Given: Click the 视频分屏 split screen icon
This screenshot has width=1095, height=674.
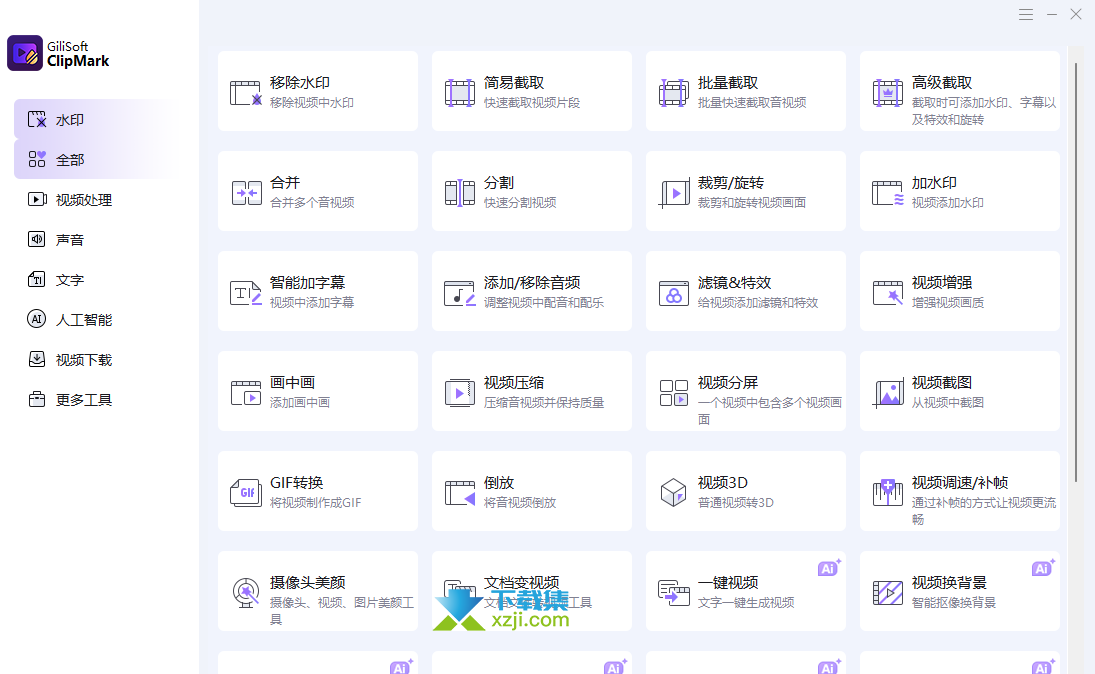Looking at the screenshot, I should [673, 393].
